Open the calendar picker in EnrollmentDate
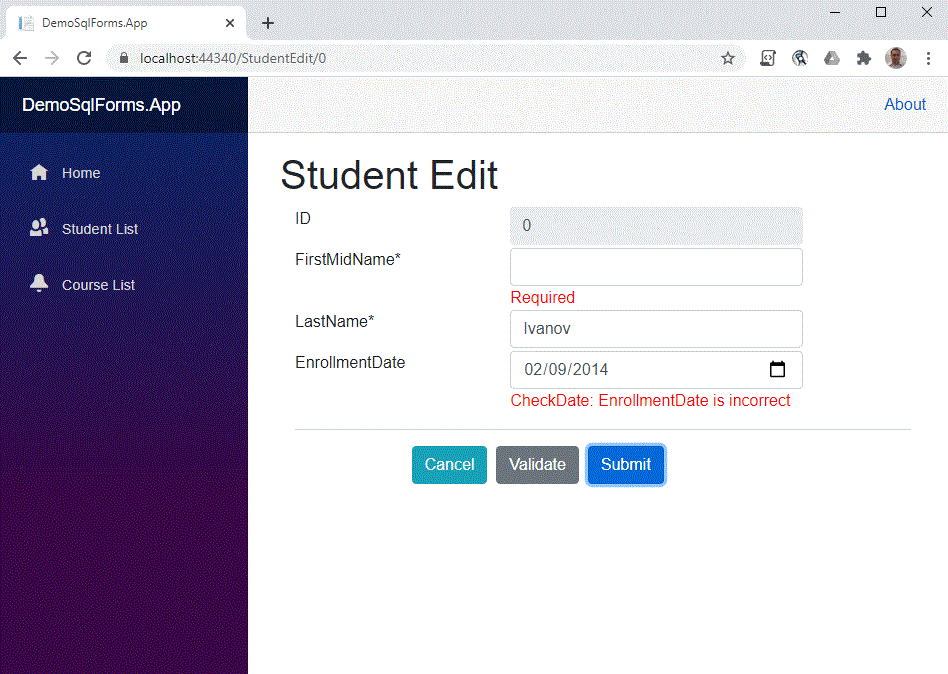Viewport: 948px width, 674px height. point(777,369)
